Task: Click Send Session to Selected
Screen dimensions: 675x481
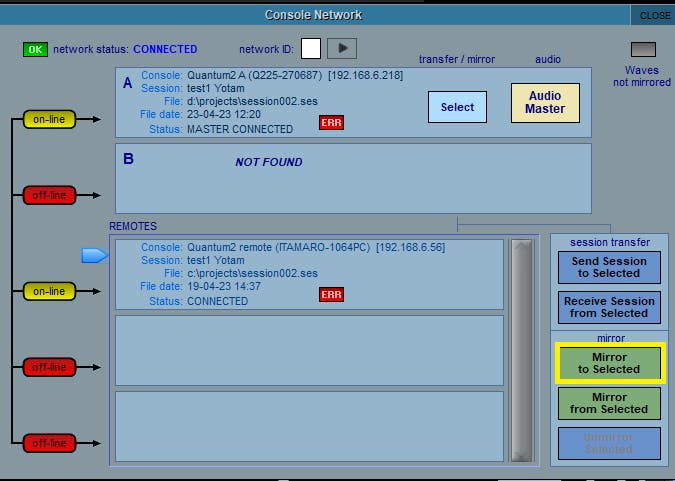Action: tap(609, 267)
